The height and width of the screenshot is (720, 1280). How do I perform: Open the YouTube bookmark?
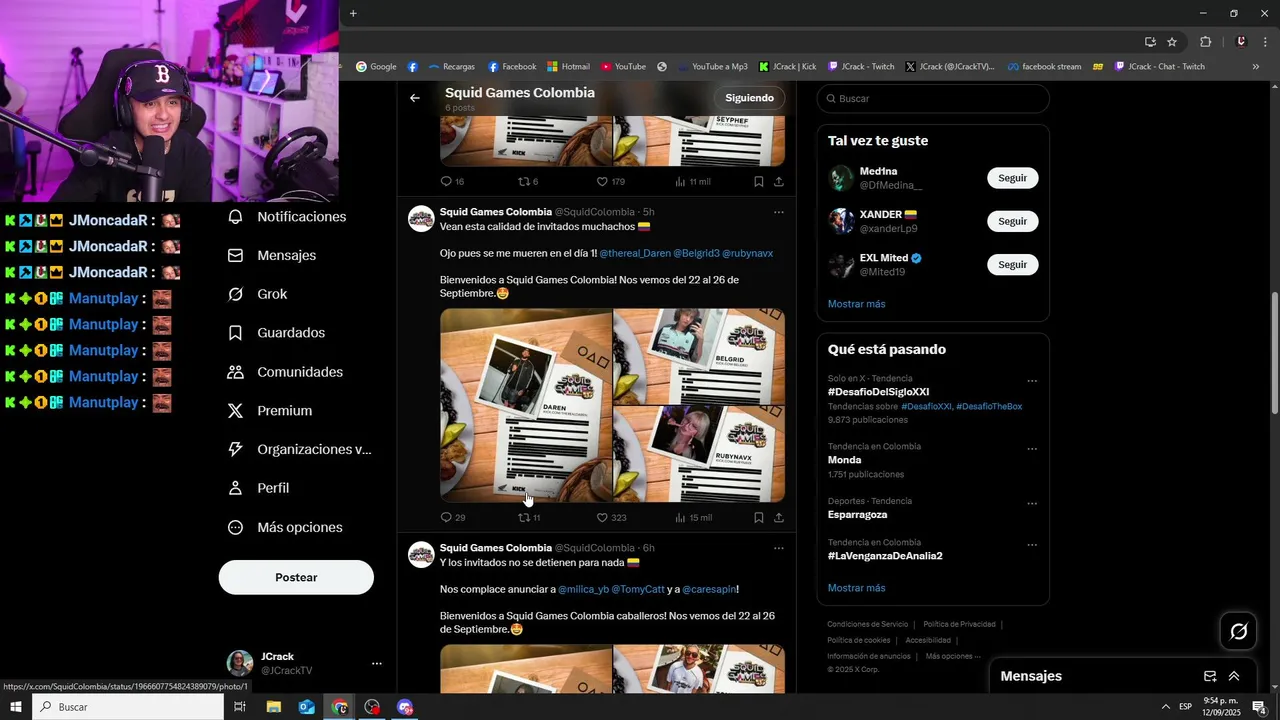623,67
